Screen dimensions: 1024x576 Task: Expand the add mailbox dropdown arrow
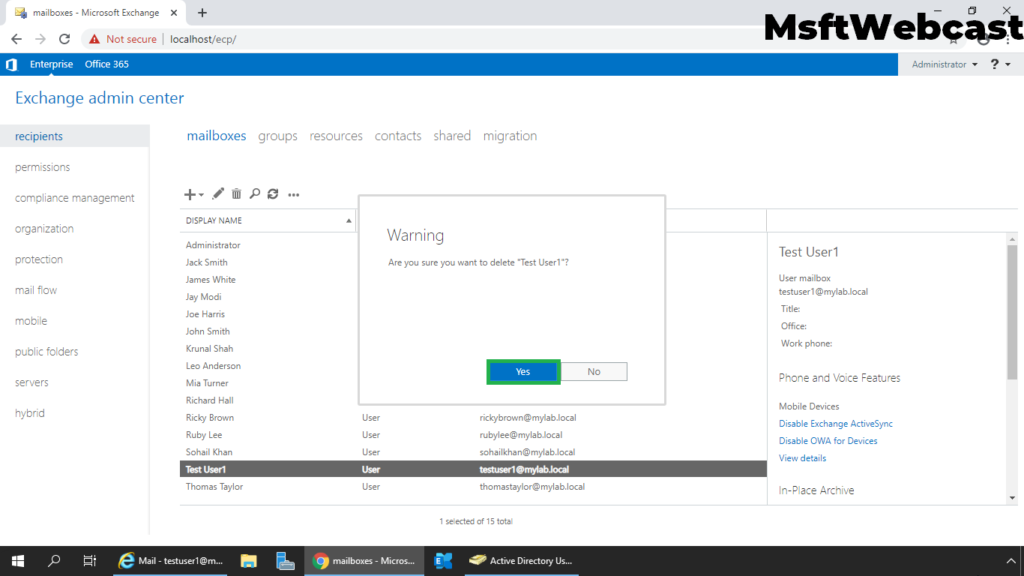[x=201, y=195]
